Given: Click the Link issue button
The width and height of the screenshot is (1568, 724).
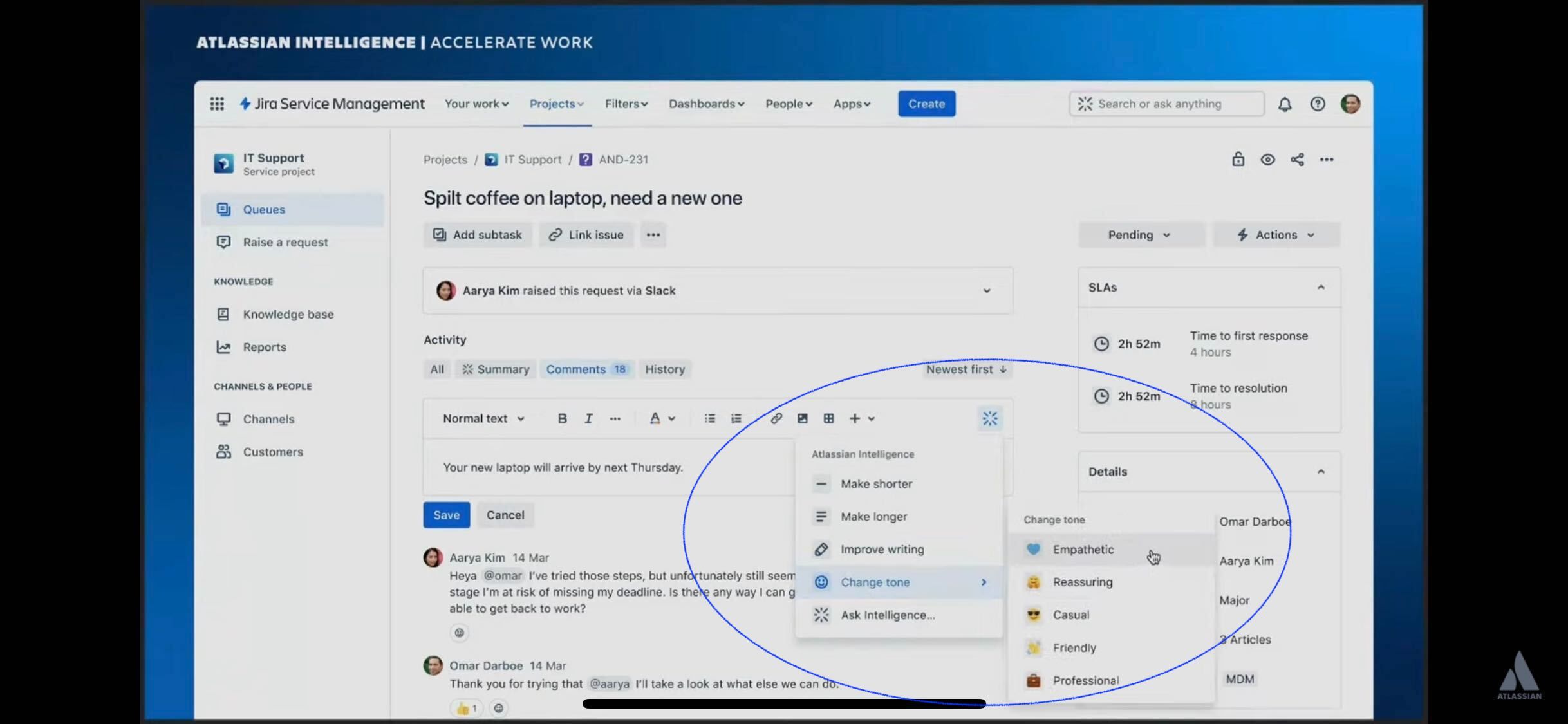Looking at the screenshot, I should (586, 235).
